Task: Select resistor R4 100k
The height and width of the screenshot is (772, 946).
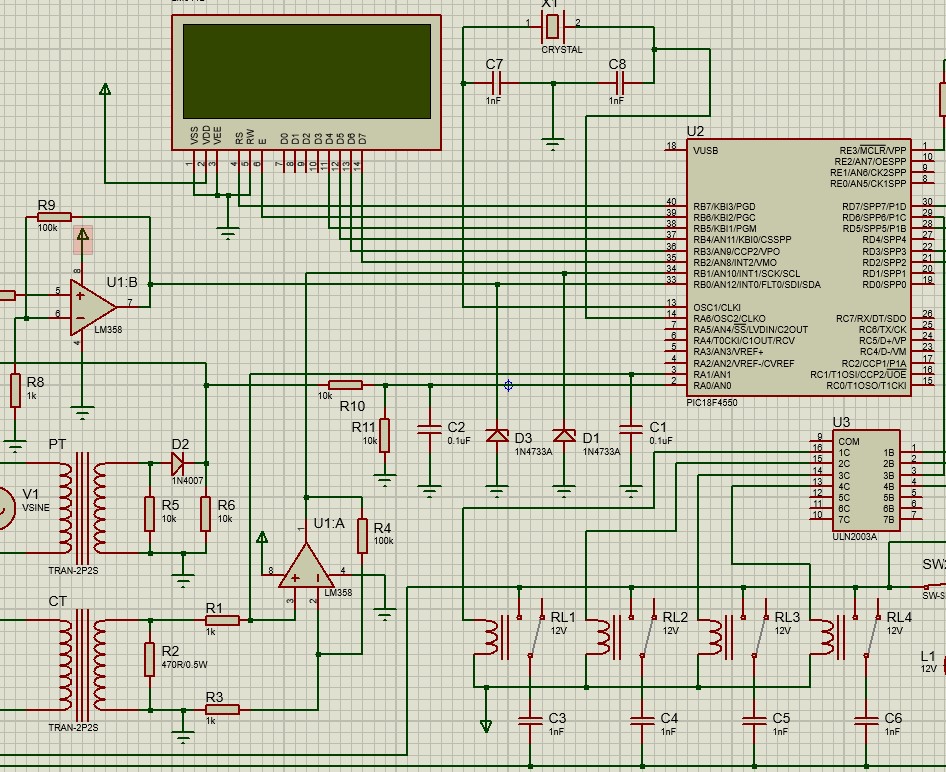Action: [x=362, y=536]
